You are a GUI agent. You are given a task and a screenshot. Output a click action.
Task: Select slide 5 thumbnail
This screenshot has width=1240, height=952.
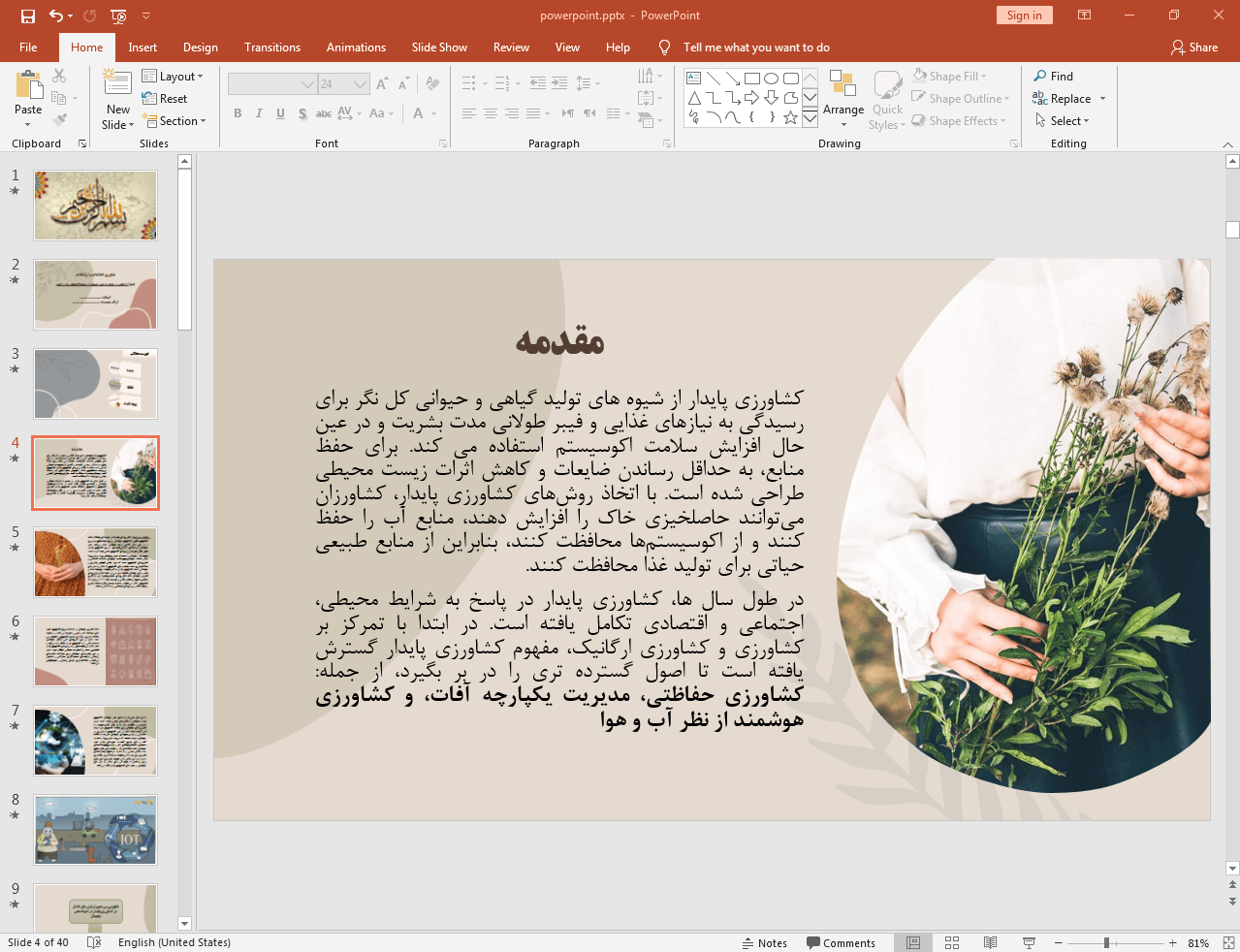point(95,562)
